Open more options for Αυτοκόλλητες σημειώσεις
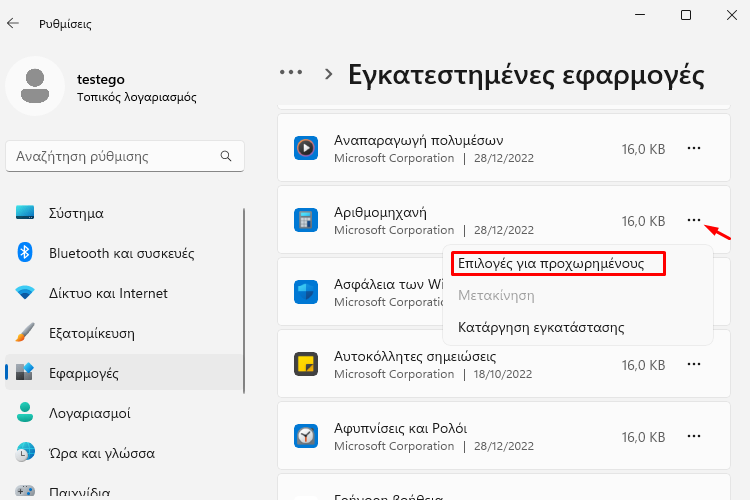This screenshot has height=500, width=750. (694, 364)
